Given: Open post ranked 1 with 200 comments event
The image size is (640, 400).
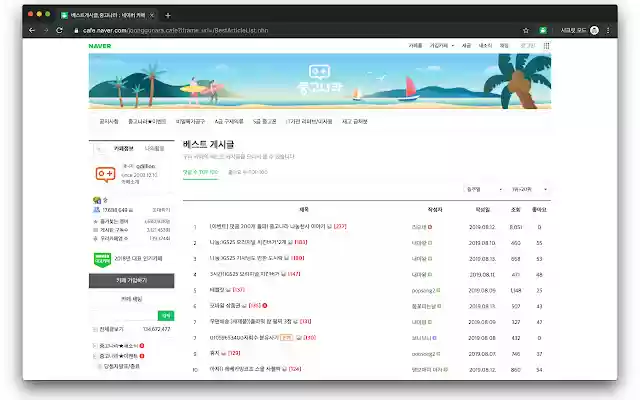Looking at the screenshot, I should click(x=267, y=227).
